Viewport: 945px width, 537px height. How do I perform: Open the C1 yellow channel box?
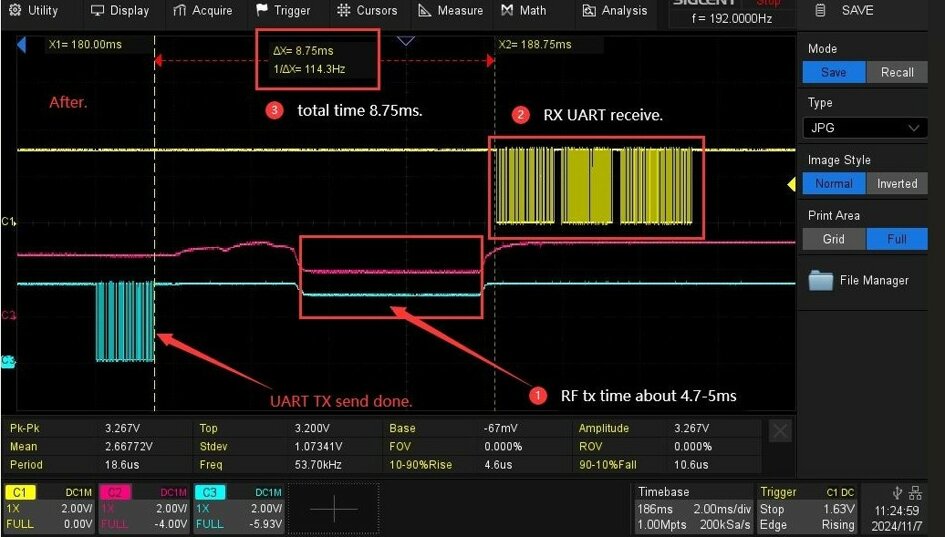click(x=49, y=508)
